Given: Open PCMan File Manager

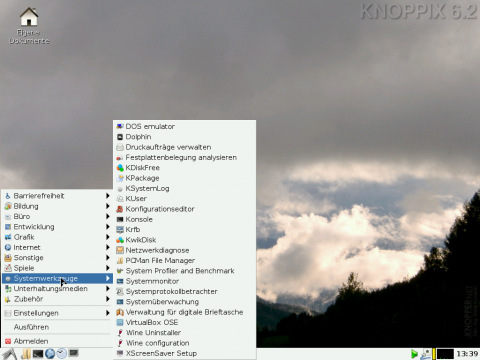Looking at the screenshot, I should coord(184,261).
